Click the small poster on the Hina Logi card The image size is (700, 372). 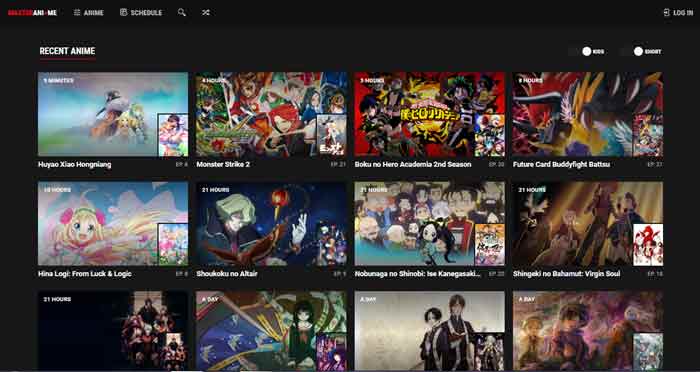pyautogui.click(x=173, y=244)
